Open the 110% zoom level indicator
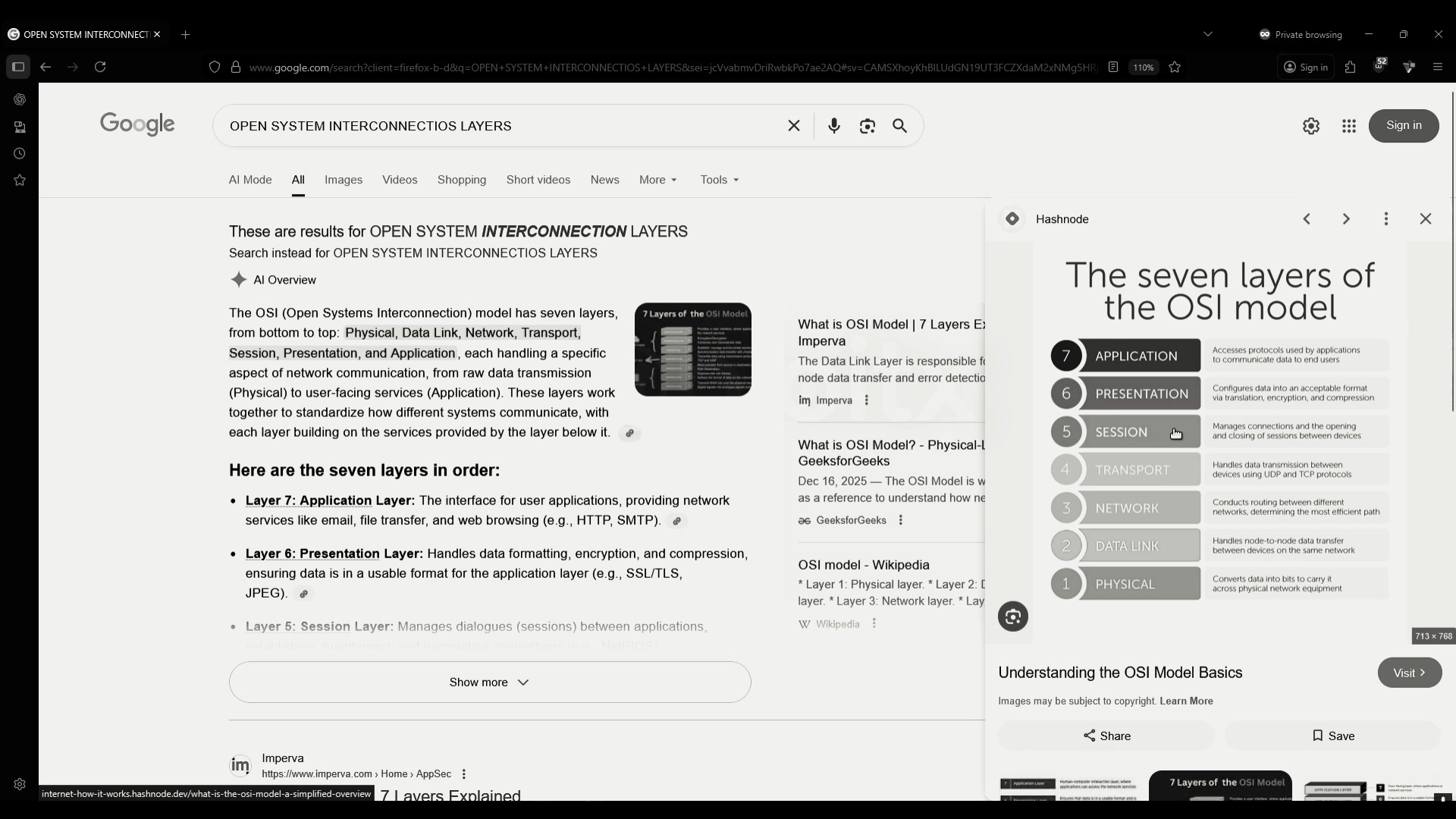 coord(1144,67)
